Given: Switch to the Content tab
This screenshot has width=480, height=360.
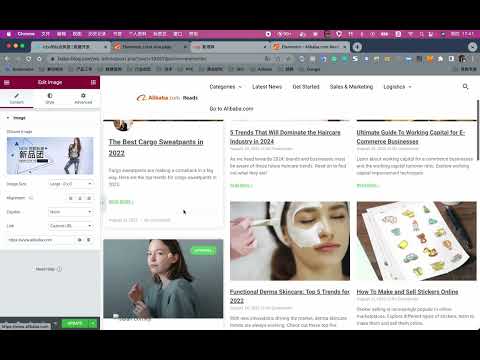Looking at the screenshot, I should (x=17, y=99).
